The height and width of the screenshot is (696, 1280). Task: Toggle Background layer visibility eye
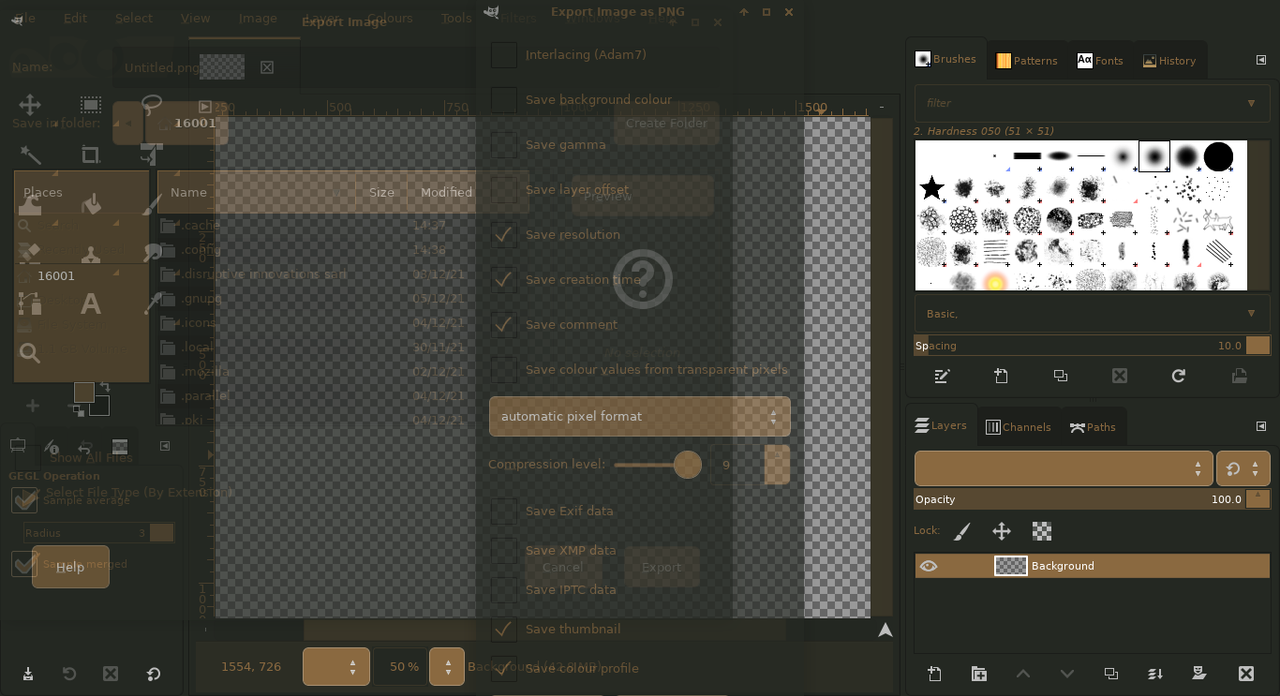(929, 566)
